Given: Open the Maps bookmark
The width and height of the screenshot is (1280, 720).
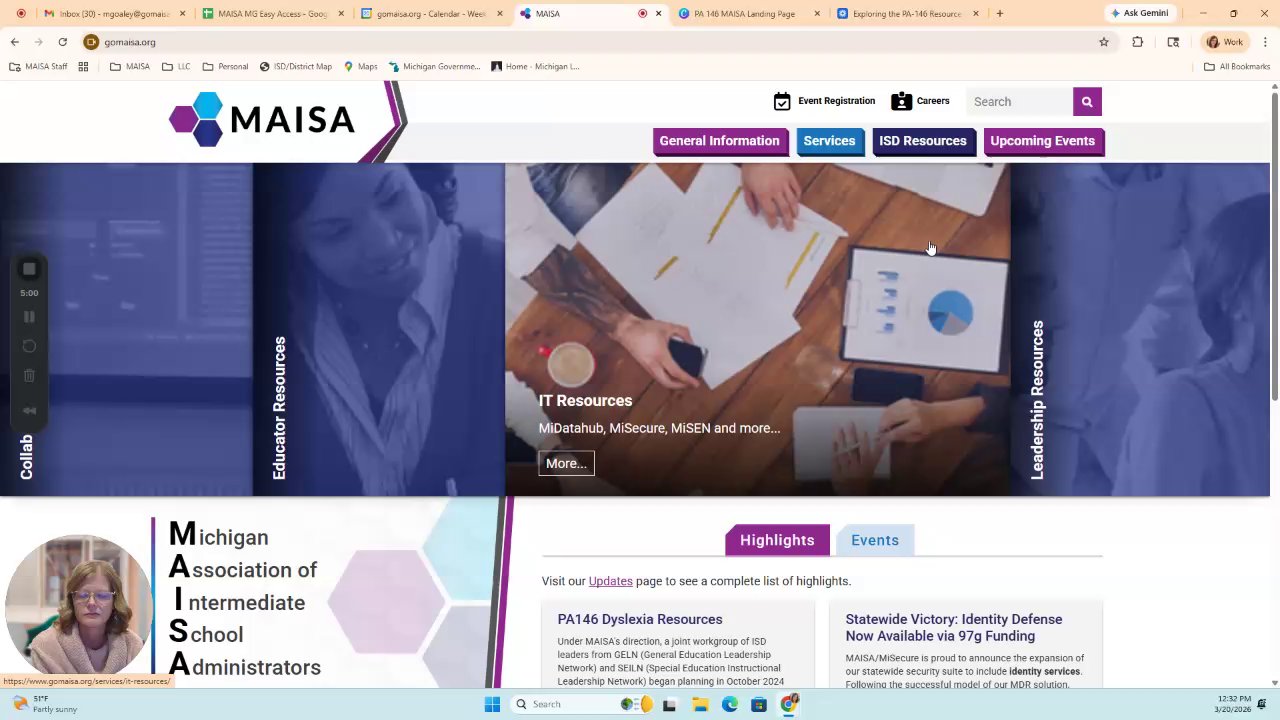Looking at the screenshot, I should pyautogui.click(x=360, y=66).
